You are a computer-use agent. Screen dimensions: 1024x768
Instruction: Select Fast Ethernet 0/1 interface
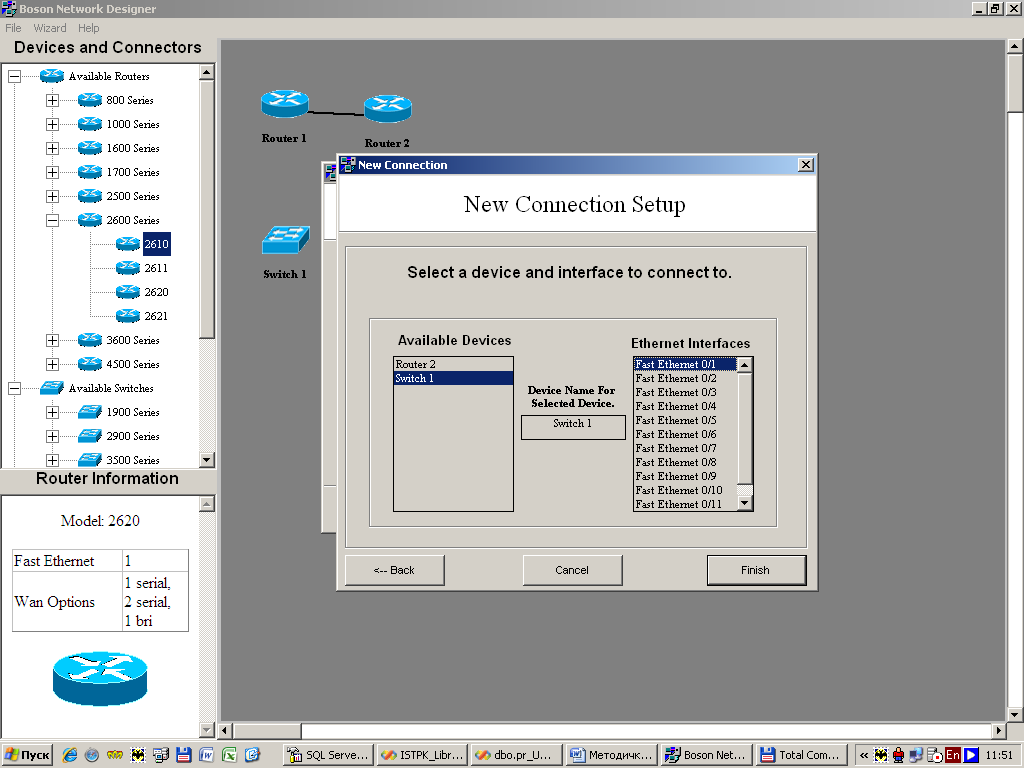pos(685,364)
